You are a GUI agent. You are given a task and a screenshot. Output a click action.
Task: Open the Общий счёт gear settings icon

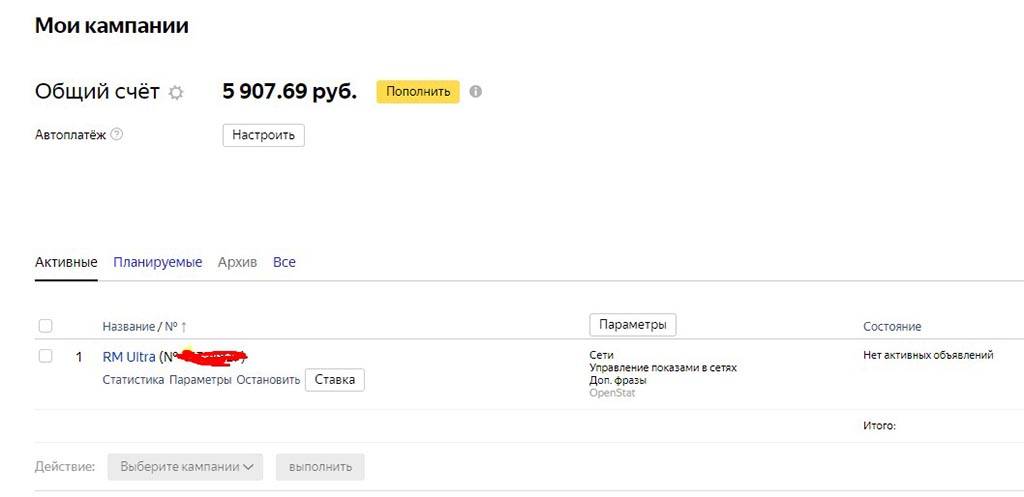[x=176, y=92]
